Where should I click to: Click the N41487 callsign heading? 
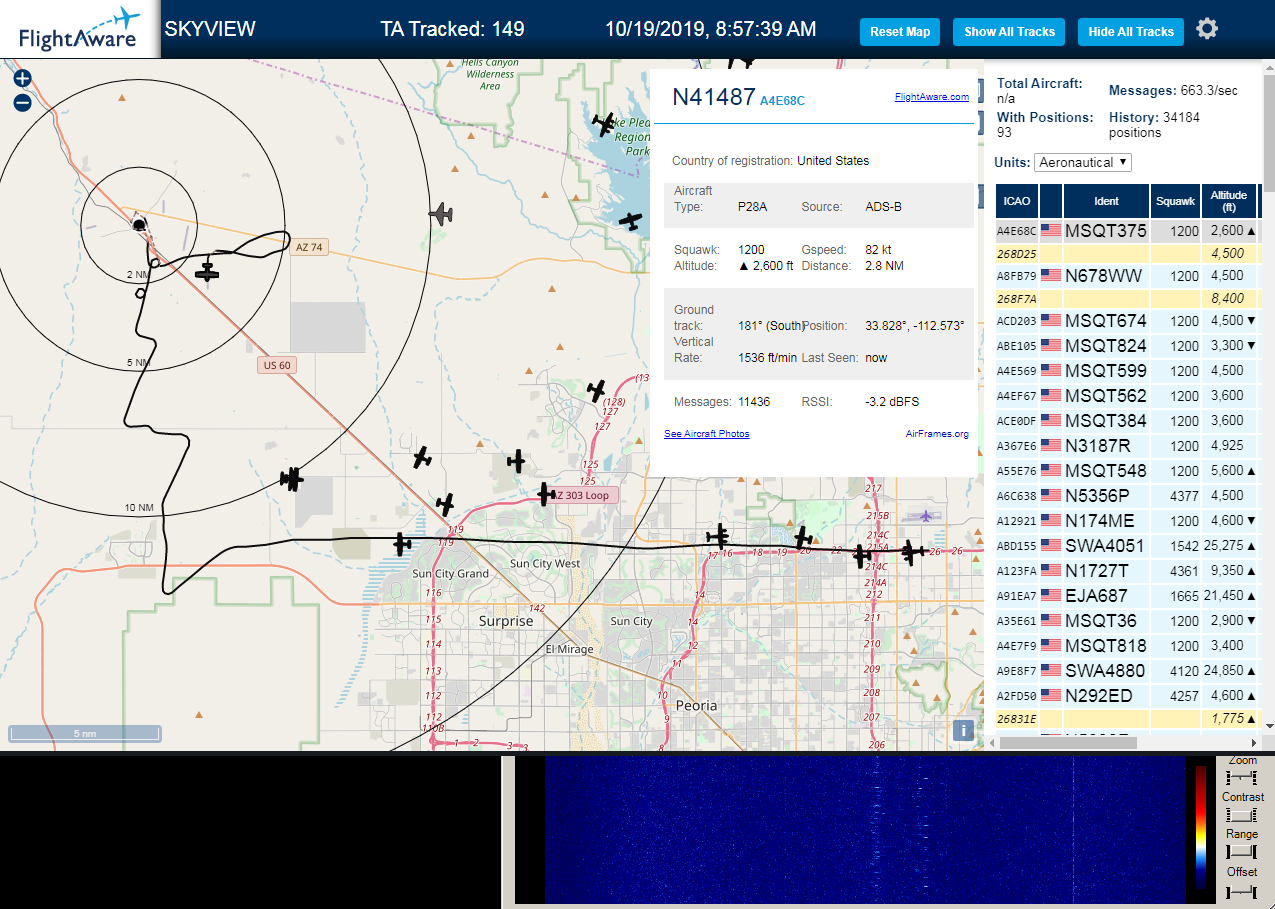pos(713,97)
